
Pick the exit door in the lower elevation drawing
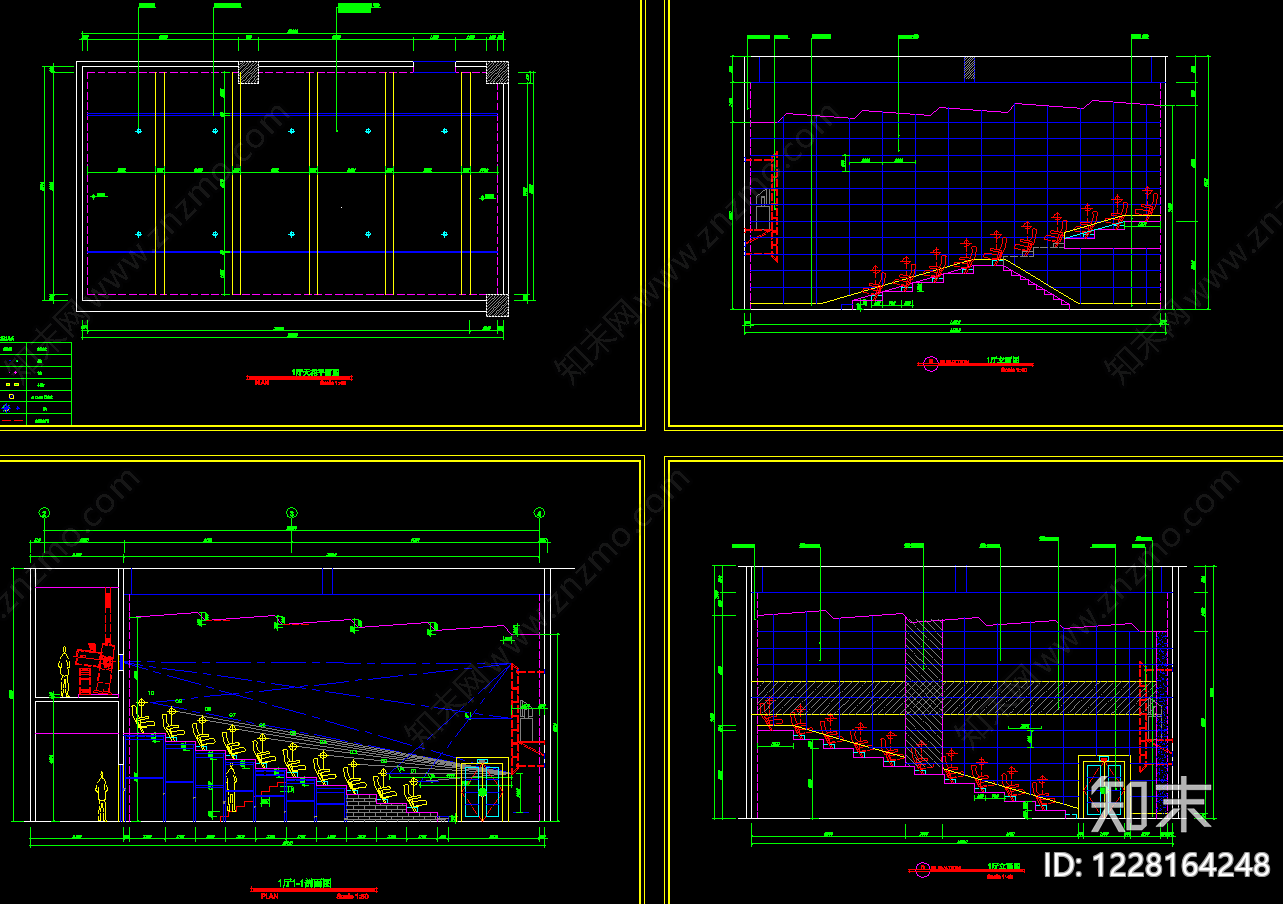[x=1105, y=786]
